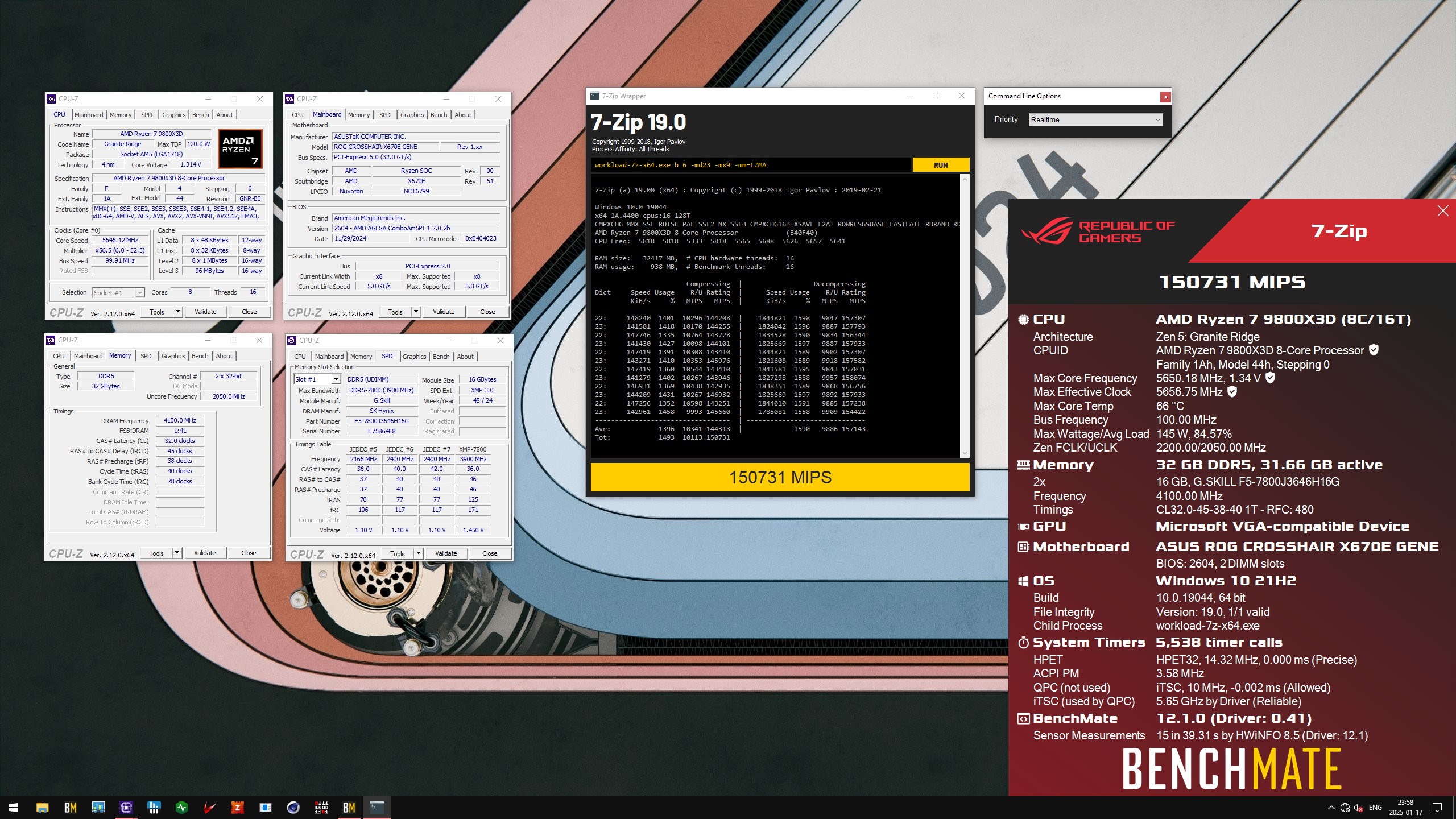
Task: Expand Tools arrow in CPU-Z SPD window
Action: (x=418, y=553)
